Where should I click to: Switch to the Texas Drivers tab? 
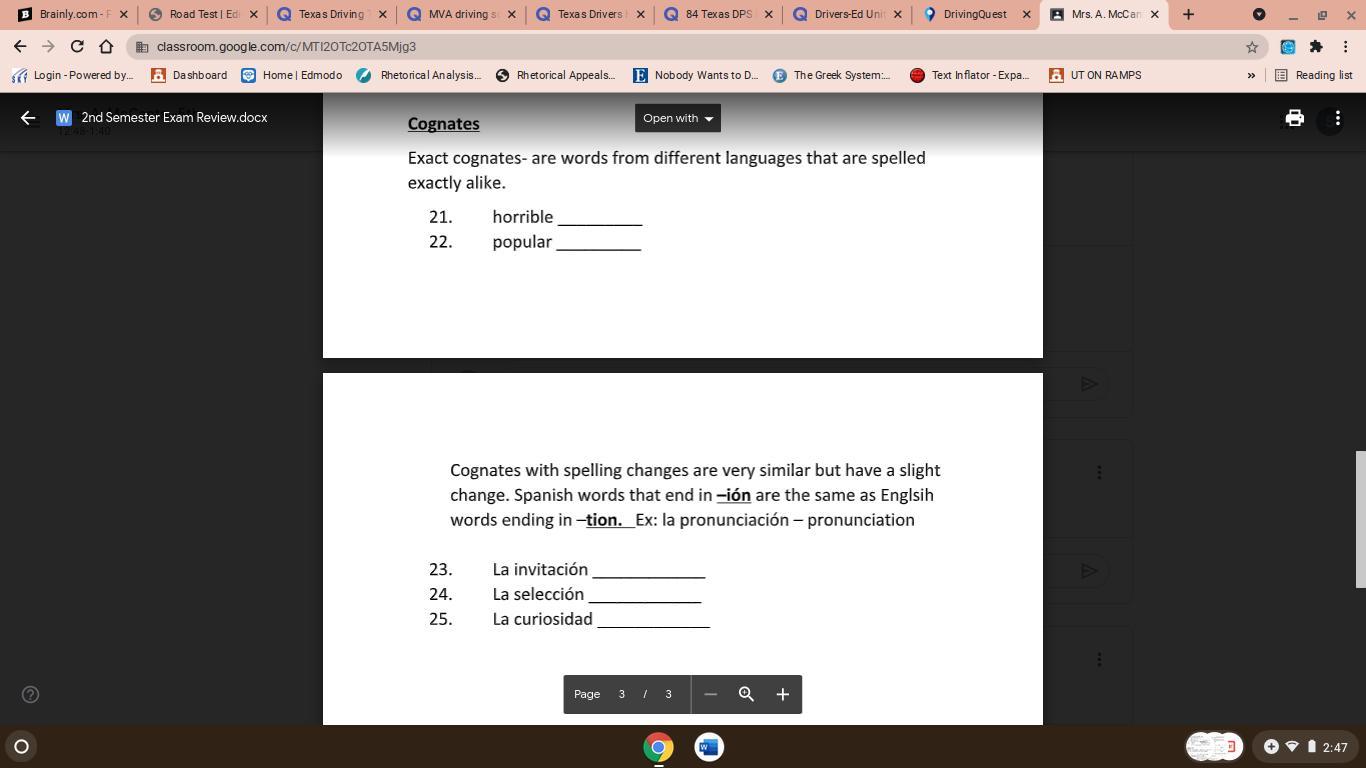coord(589,14)
